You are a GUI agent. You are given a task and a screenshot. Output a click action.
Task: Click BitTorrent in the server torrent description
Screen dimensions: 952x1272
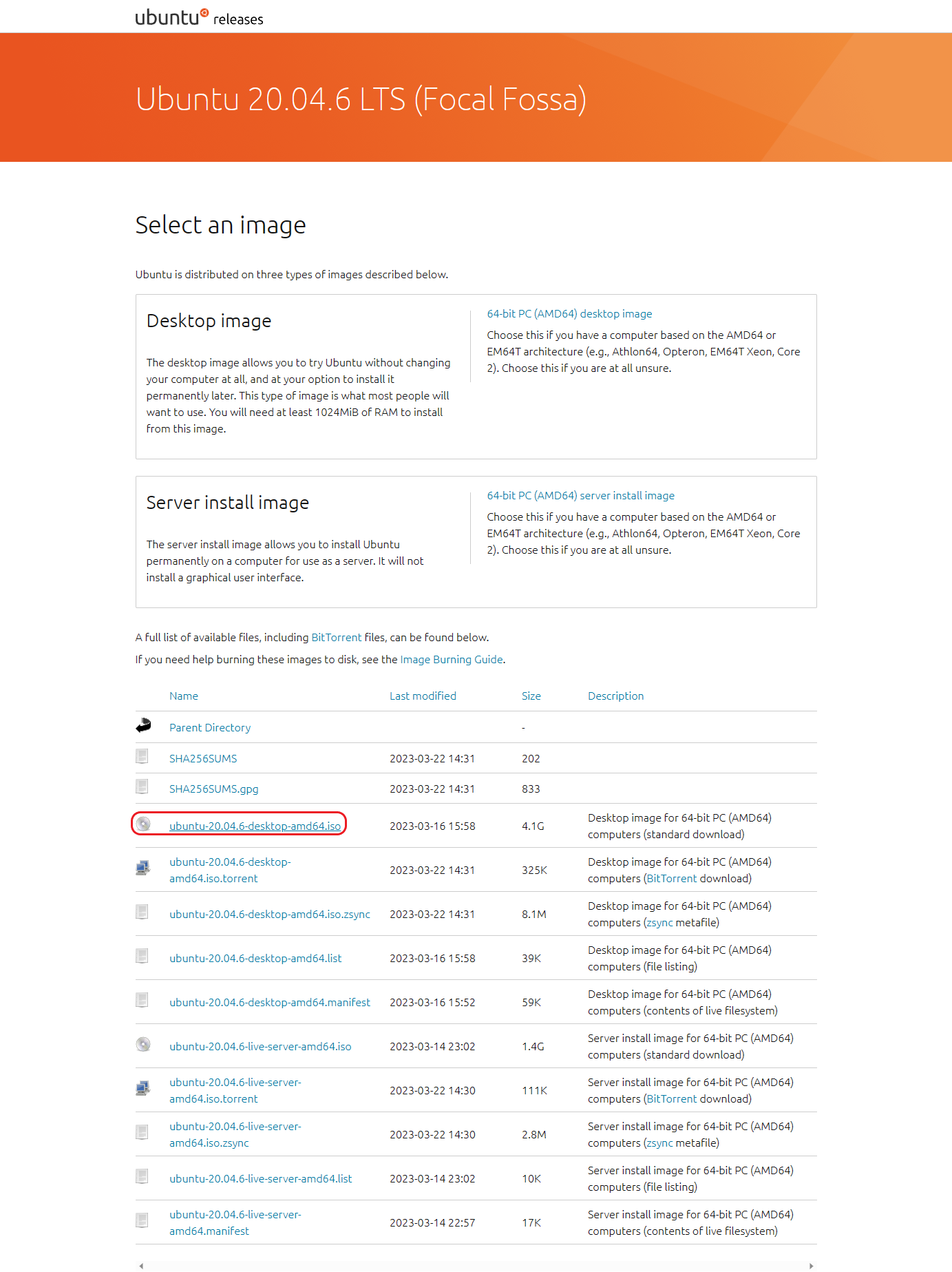672,1099
